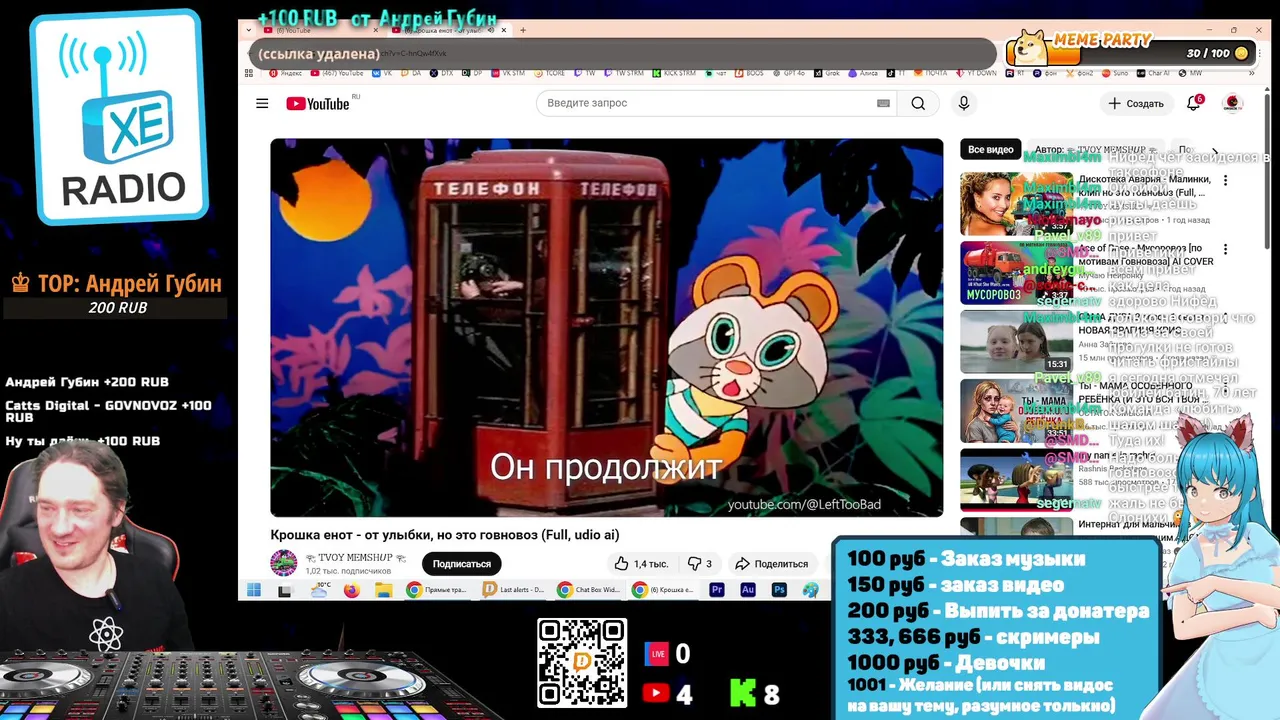Open the Suno bookmark

pyautogui.click(x=1116, y=73)
